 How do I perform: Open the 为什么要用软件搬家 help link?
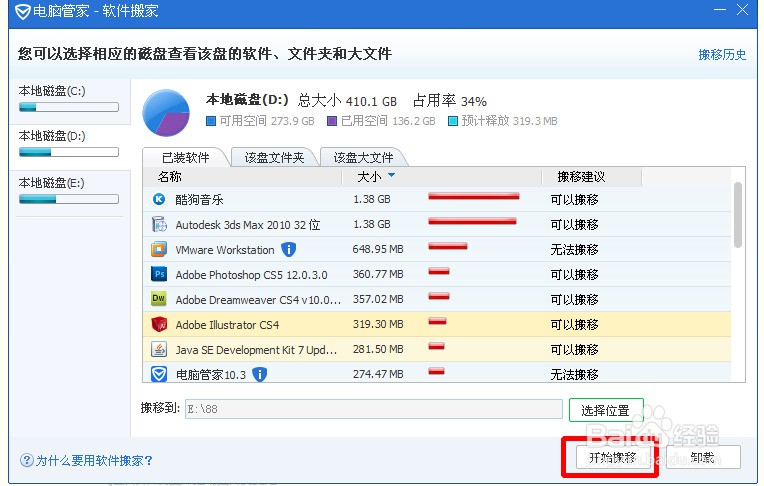click(x=87, y=461)
